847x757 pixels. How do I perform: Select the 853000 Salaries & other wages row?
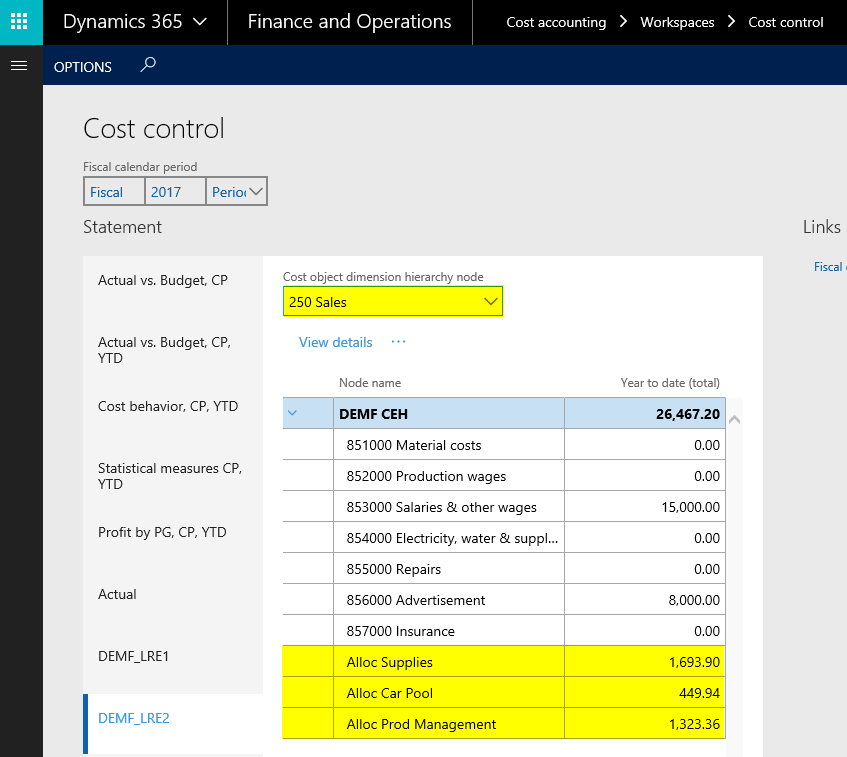click(441, 507)
